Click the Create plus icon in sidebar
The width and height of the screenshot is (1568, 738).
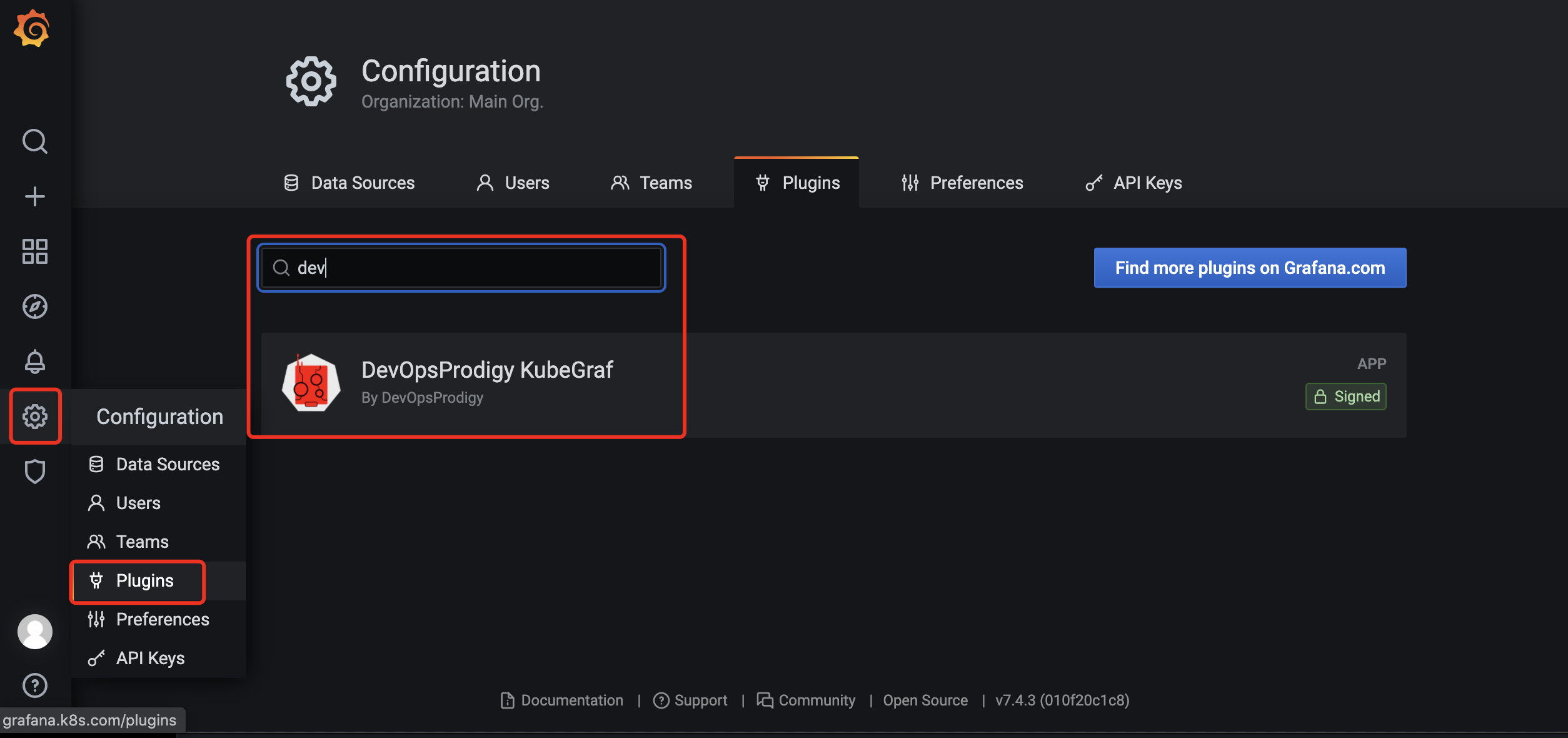point(35,196)
